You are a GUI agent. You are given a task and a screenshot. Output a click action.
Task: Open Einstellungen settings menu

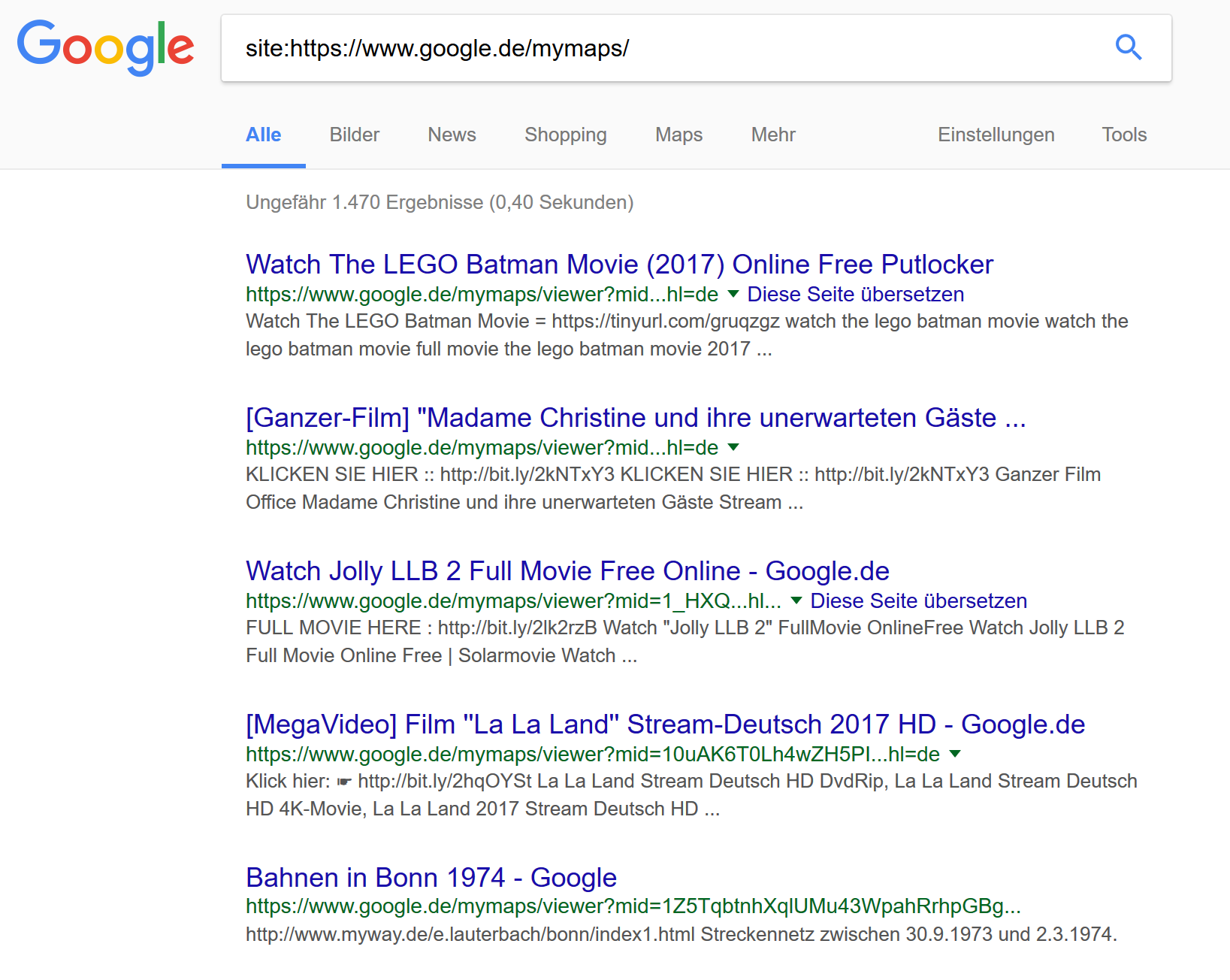tap(996, 135)
